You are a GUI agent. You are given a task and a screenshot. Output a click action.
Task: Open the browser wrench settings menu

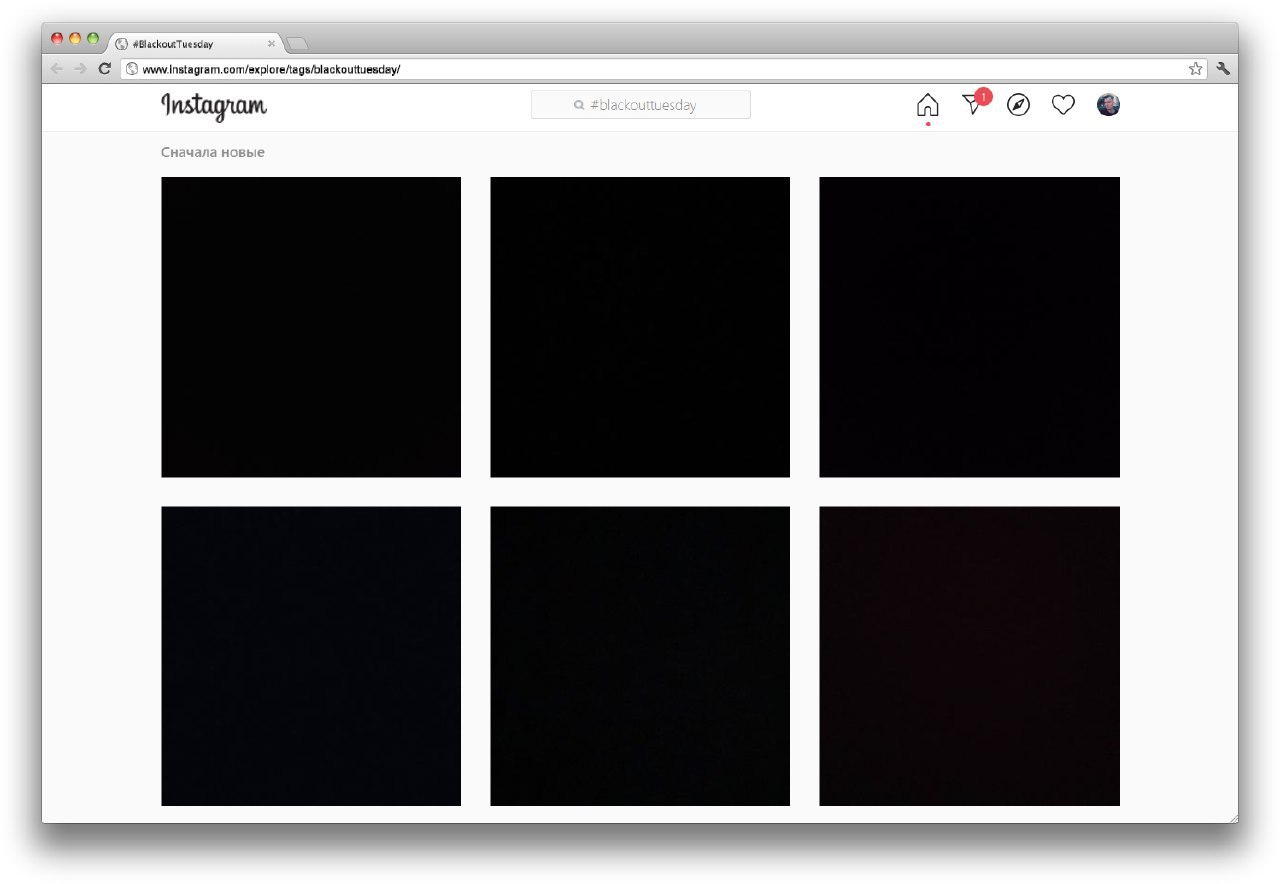[1222, 69]
